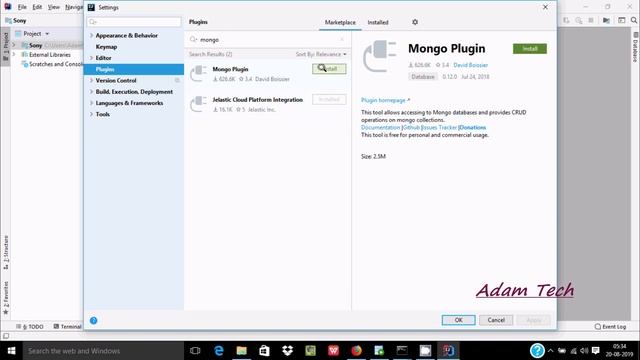The height and width of the screenshot is (360, 640).
Task: Expand the Sony project tree node
Action: pyautogui.click(x=14, y=45)
